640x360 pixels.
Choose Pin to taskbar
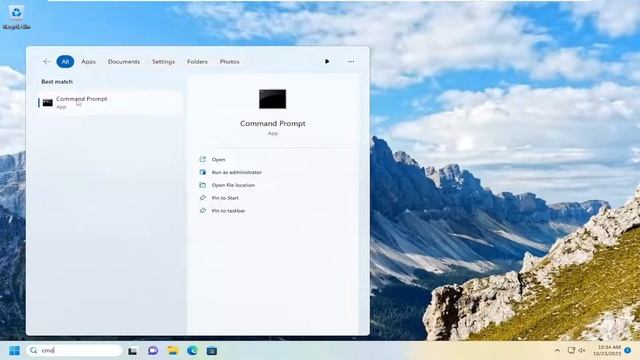(x=228, y=211)
